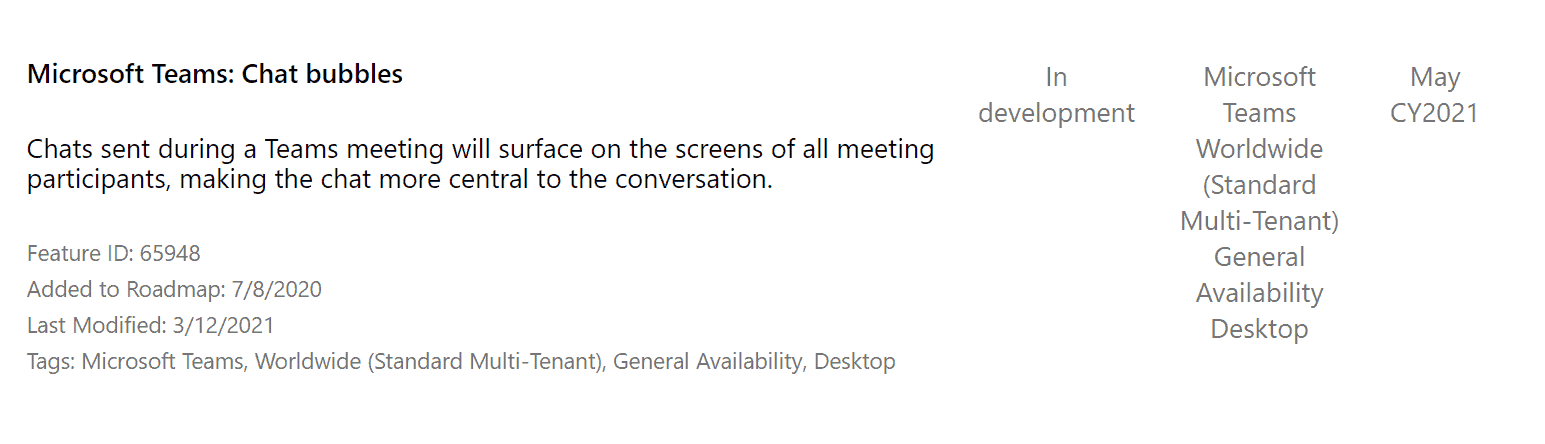Screen dimensions: 1545x444
Task: Choose 'Worldwide (Standard Multi-Tenant)' in Tags line
Action: click(x=428, y=362)
